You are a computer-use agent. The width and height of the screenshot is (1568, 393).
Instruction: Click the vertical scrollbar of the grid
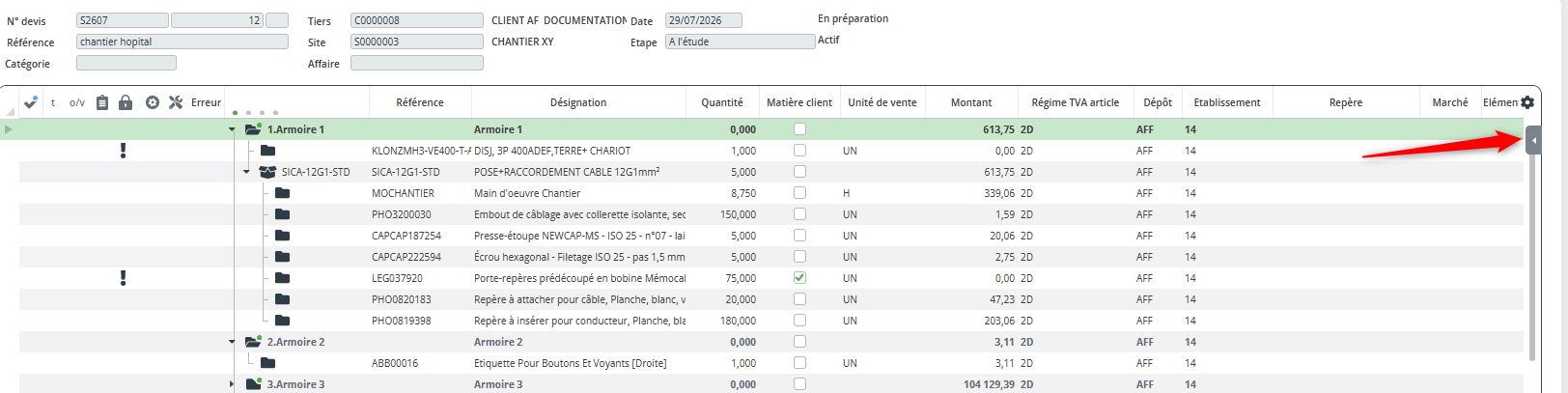pos(1532,259)
